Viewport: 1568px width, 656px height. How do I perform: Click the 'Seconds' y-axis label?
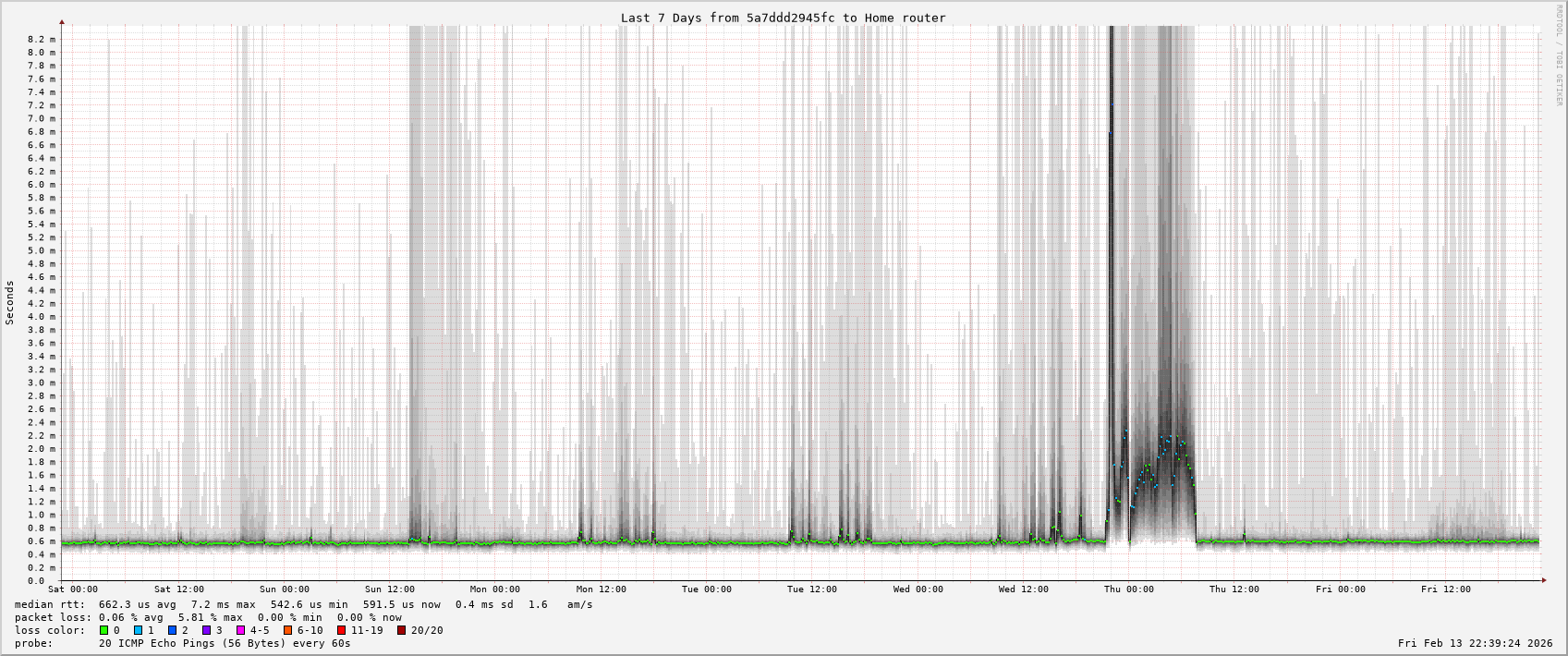[x=10, y=303]
